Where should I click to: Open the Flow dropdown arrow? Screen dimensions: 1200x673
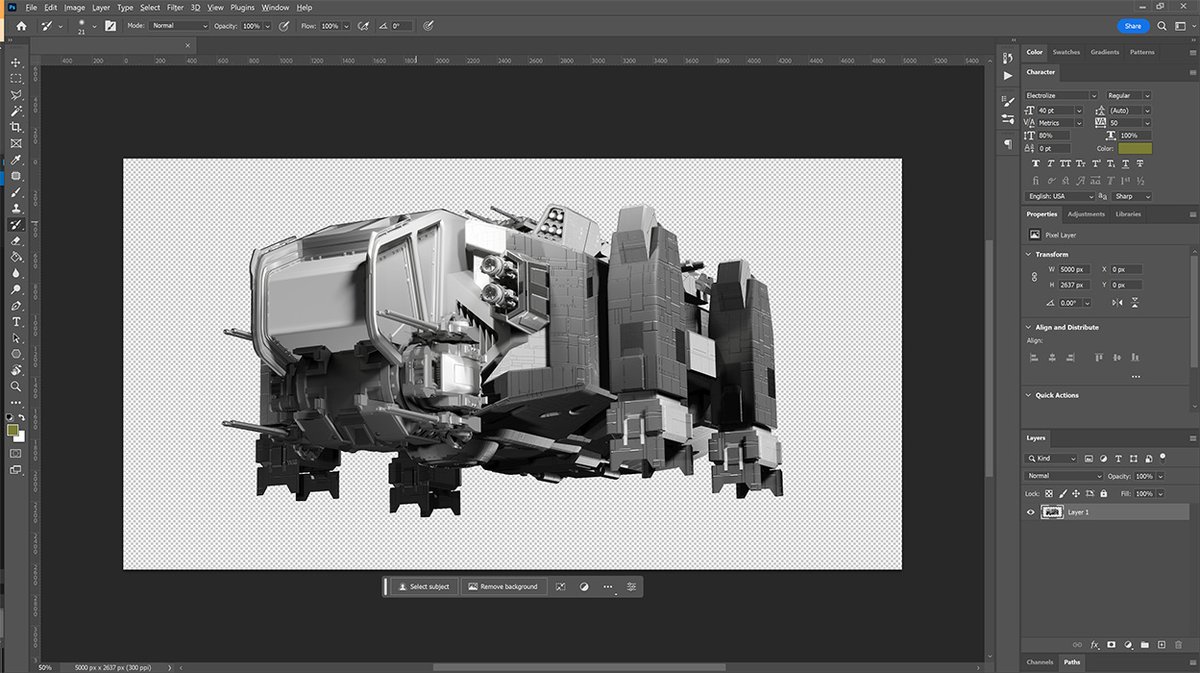pos(347,25)
